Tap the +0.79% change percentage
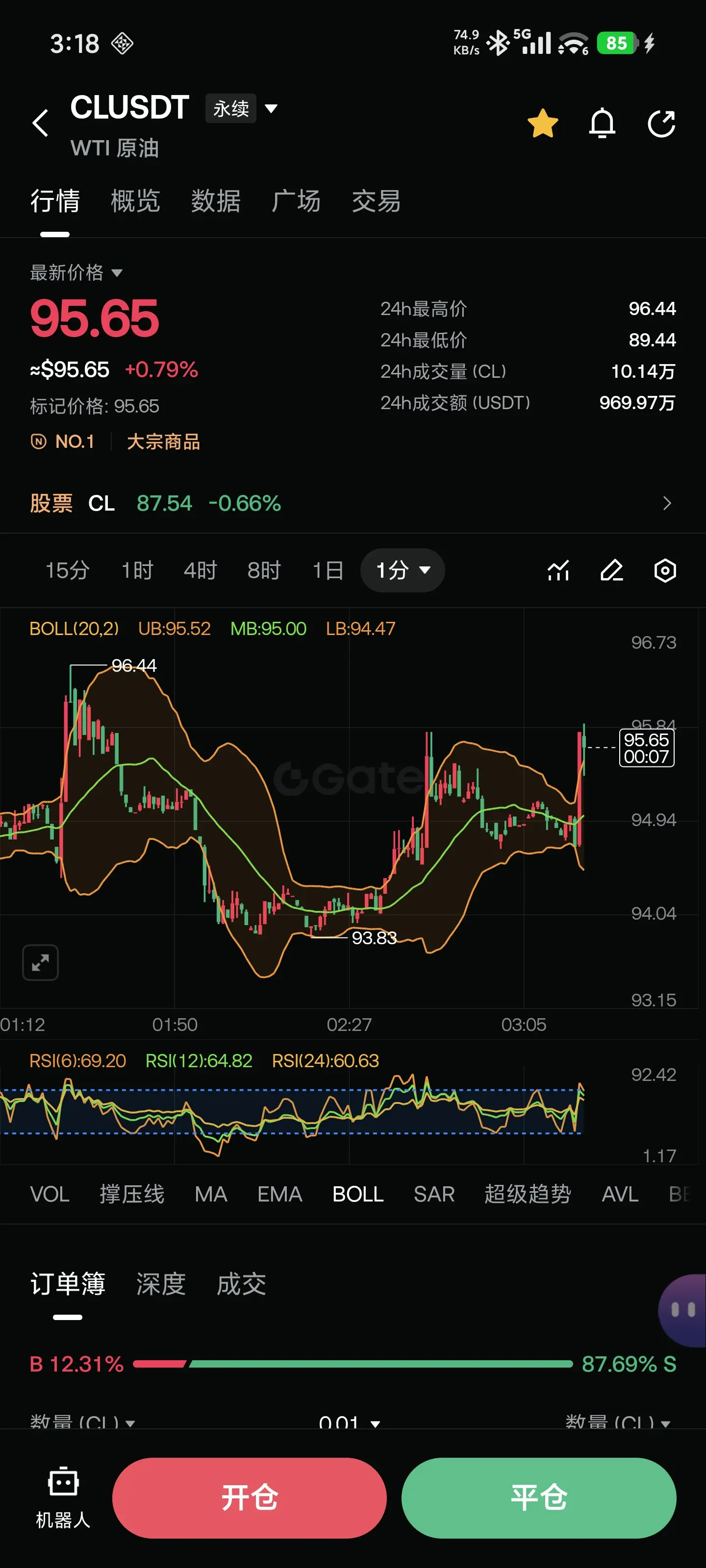 click(161, 369)
